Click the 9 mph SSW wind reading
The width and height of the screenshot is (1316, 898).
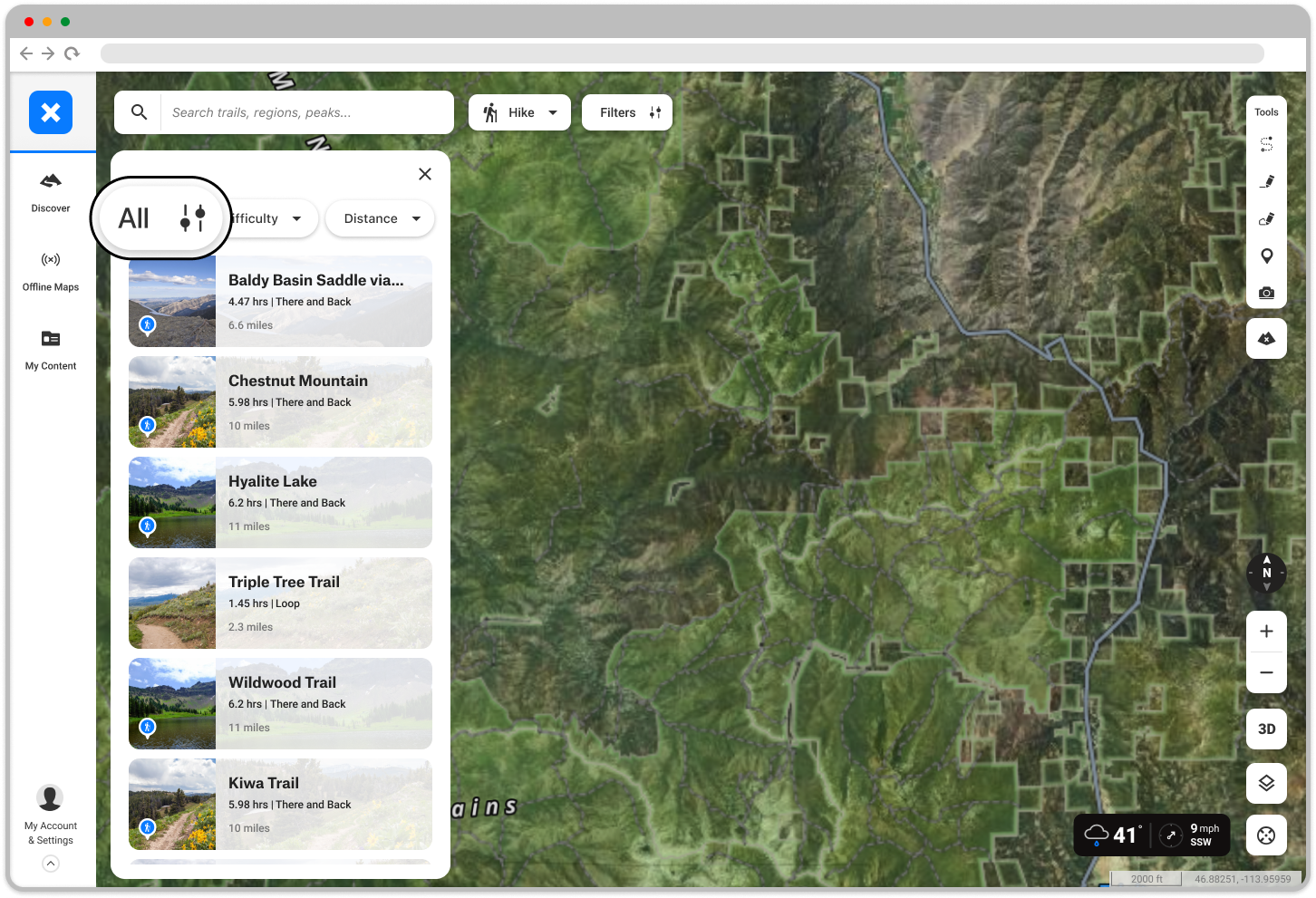(x=1204, y=835)
